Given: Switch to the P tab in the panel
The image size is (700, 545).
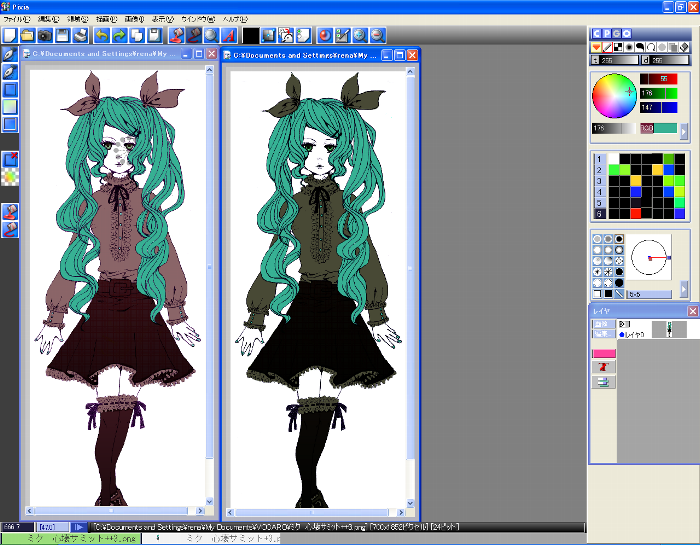Looking at the screenshot, I should pyautogui.click(x=607, y=33).
